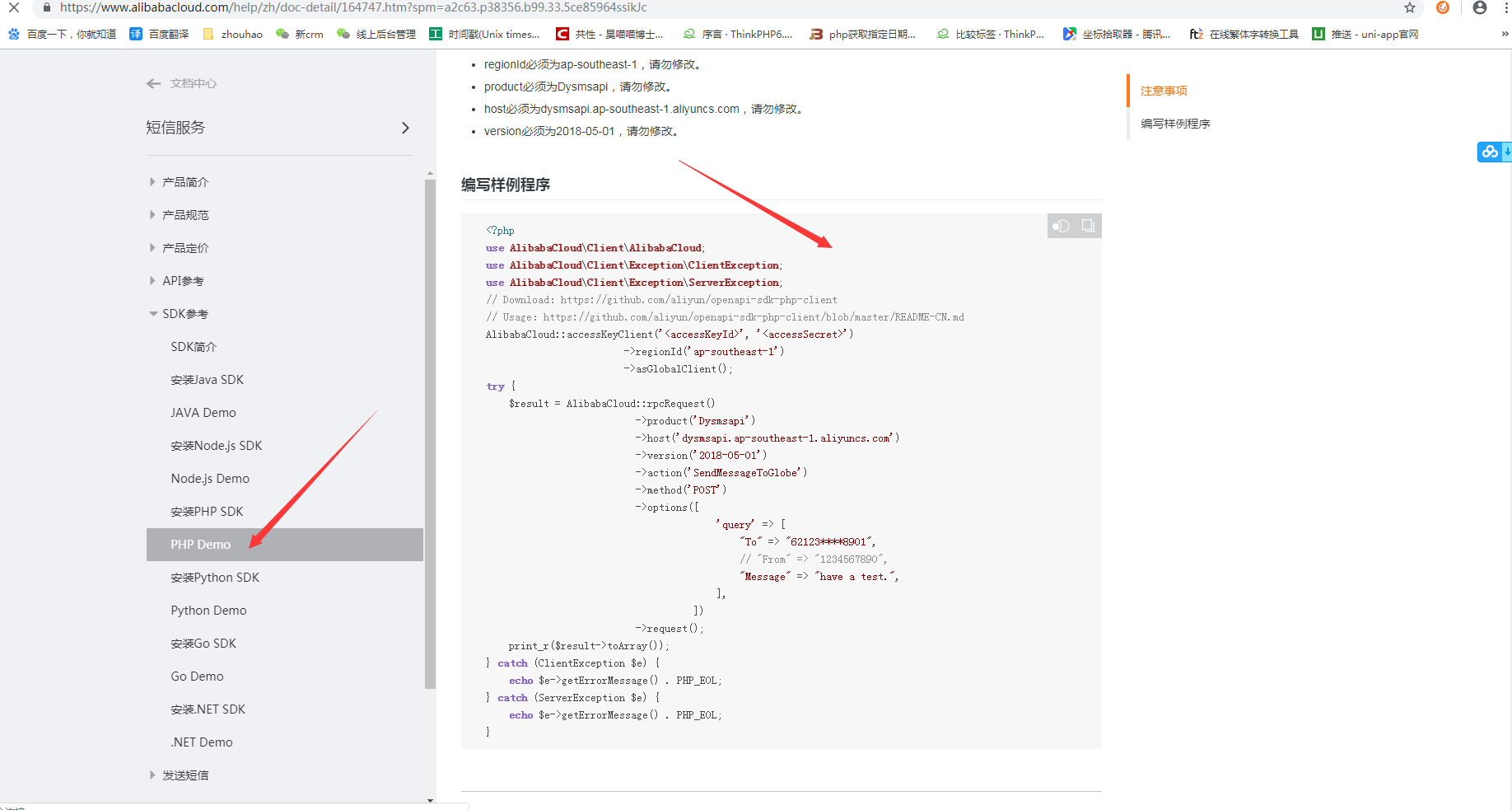Open the Node.js Demo page
This screenshot has width=1512, height=810.
point(210,479)
